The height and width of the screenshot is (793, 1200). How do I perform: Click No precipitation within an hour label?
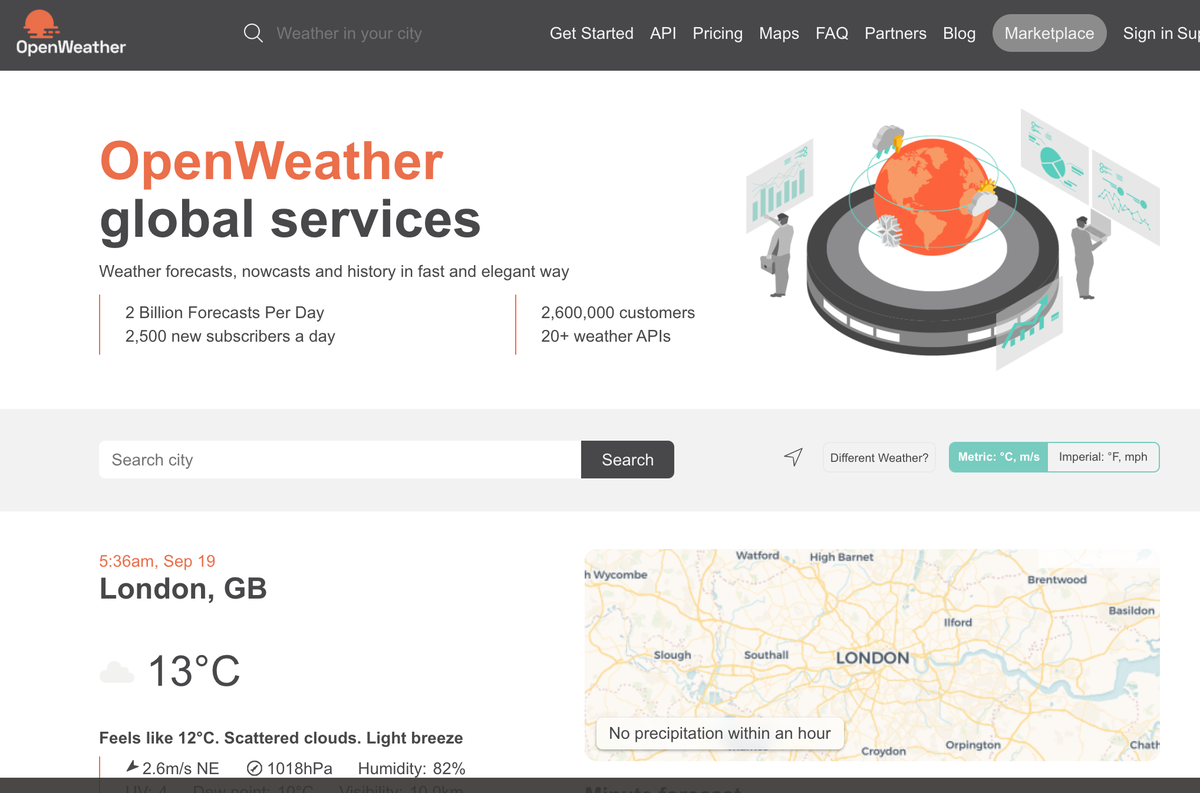pos(720,733)
